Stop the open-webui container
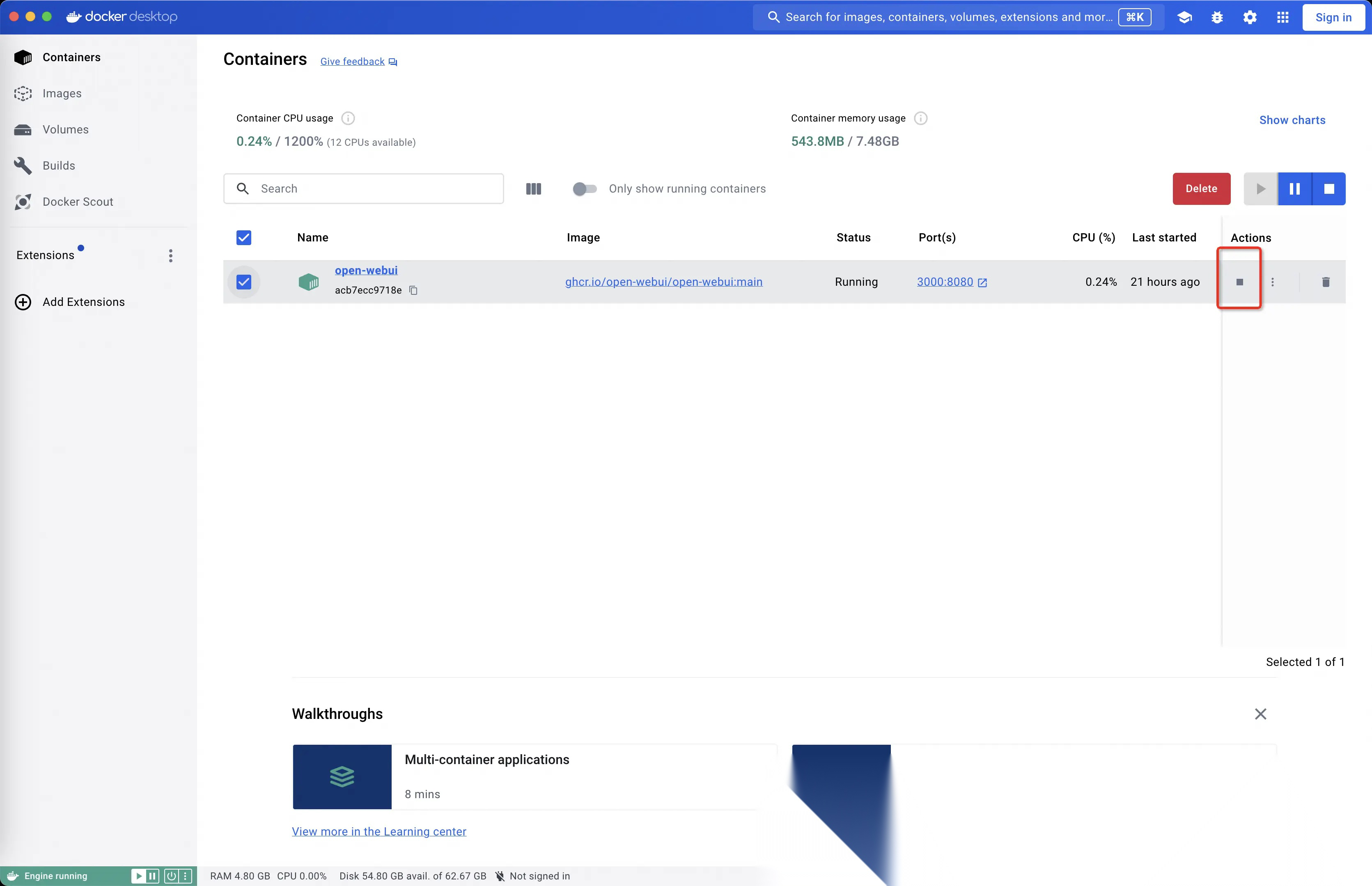 [x=1239, y=282]
